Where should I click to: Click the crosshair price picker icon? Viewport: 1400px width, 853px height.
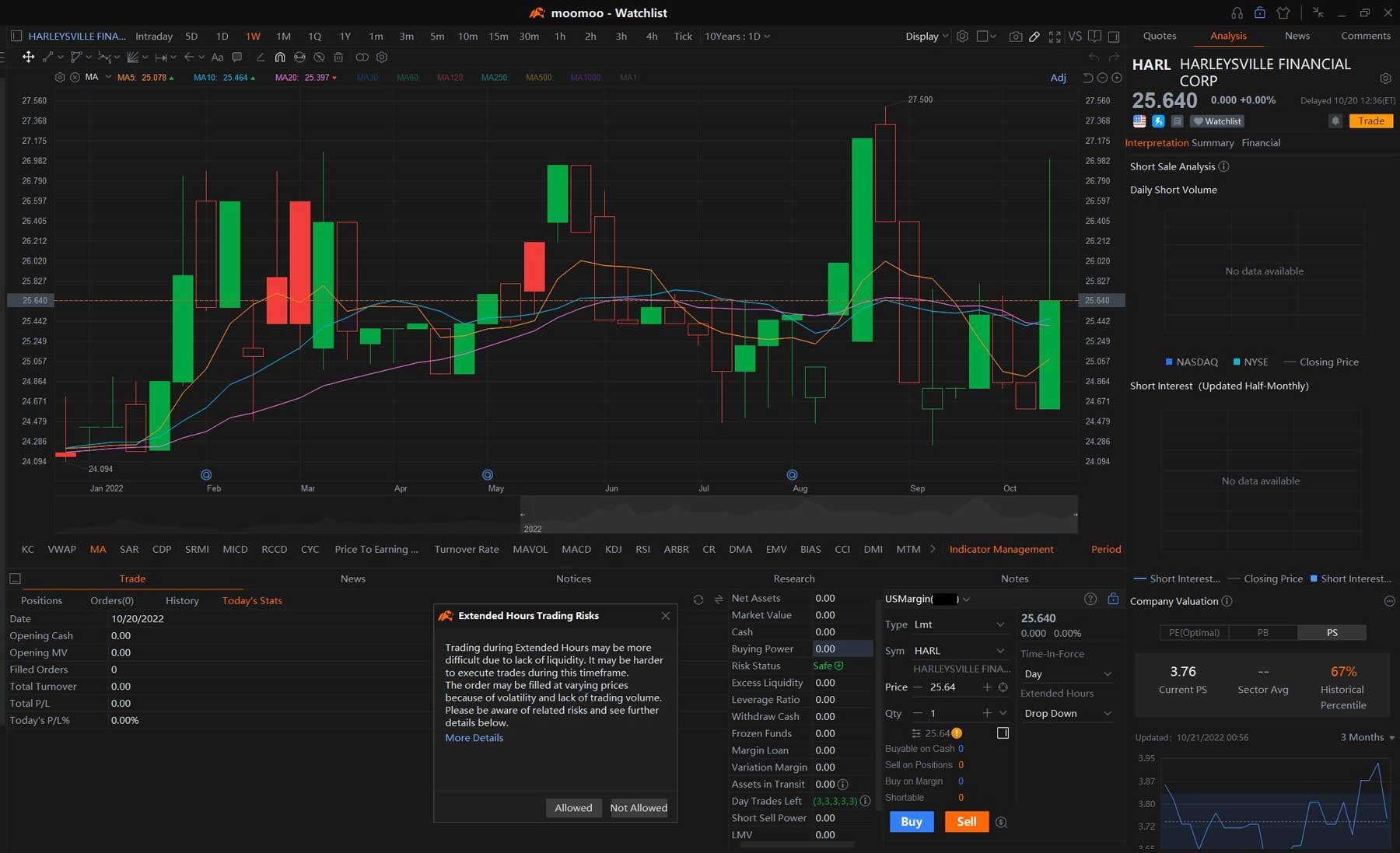pos(1003,687)
